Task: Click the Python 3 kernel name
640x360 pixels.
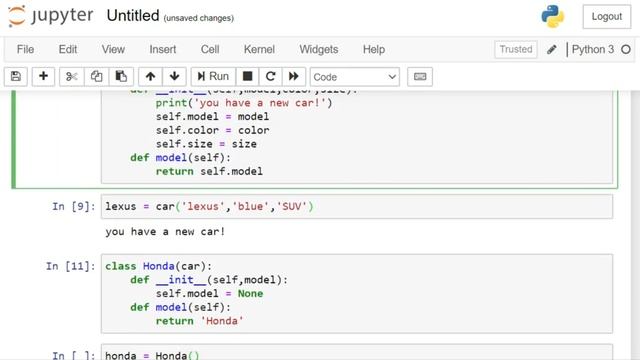Action: coord(593,49)
